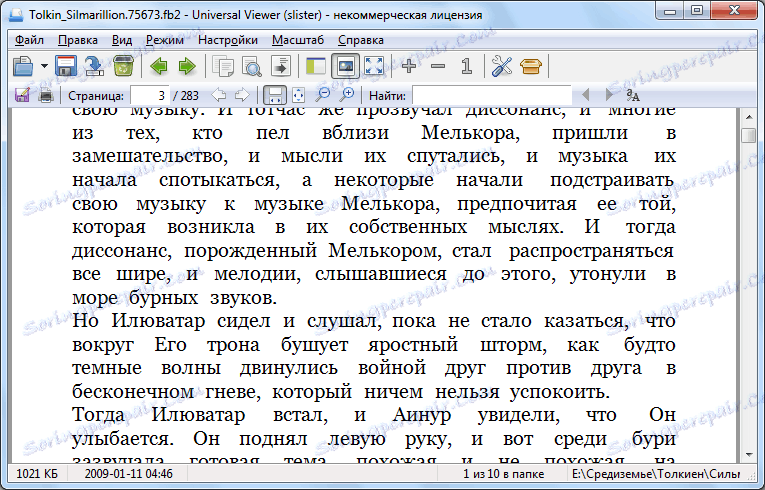Click the Save floppy disk icon
This screenshot has width=765, height=490.
pyautogui.click(x=66, y=66)
